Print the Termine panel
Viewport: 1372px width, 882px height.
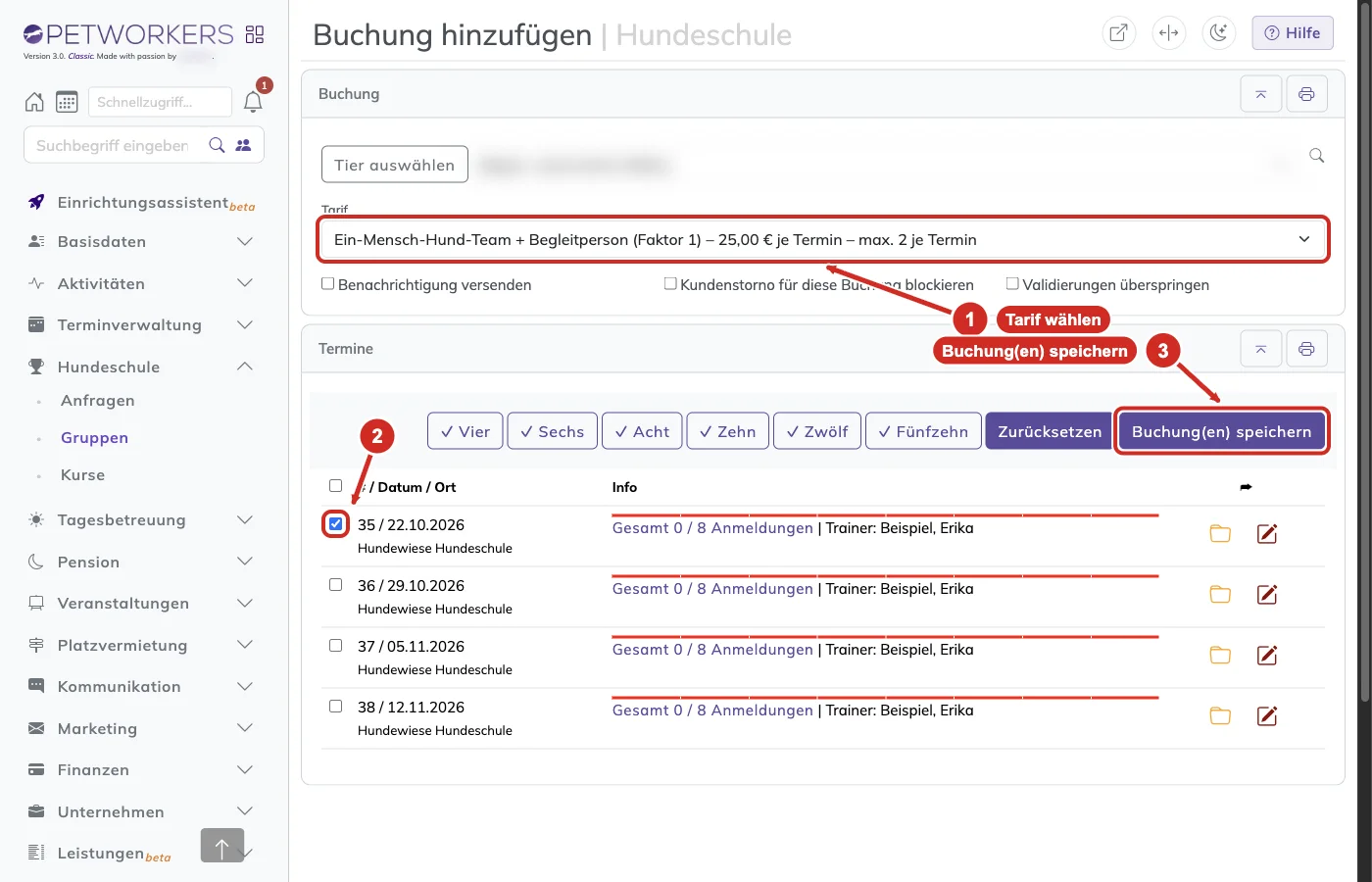click(1306, 349)
